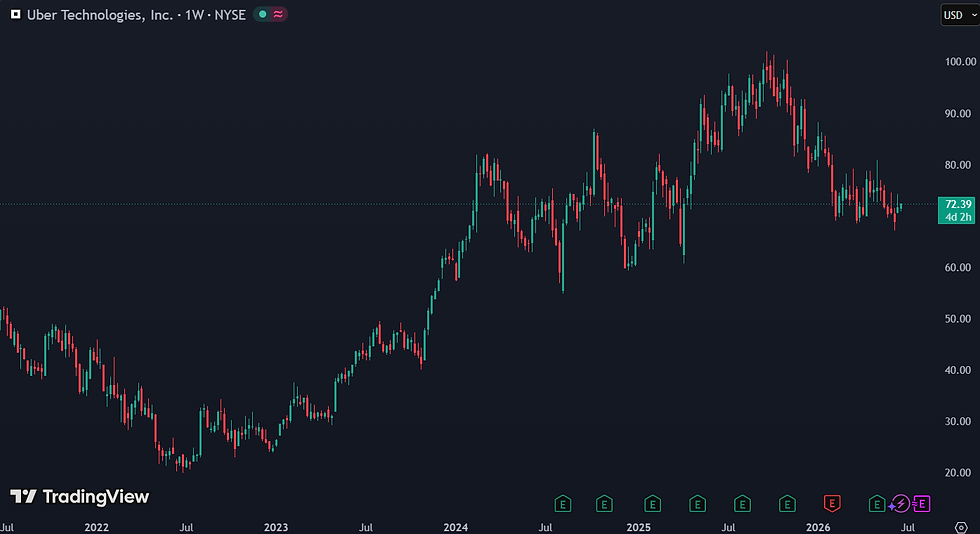This screenshot has width=980, height=534.
Task: Click the 2024 time axis label
Action: point(456,527)
